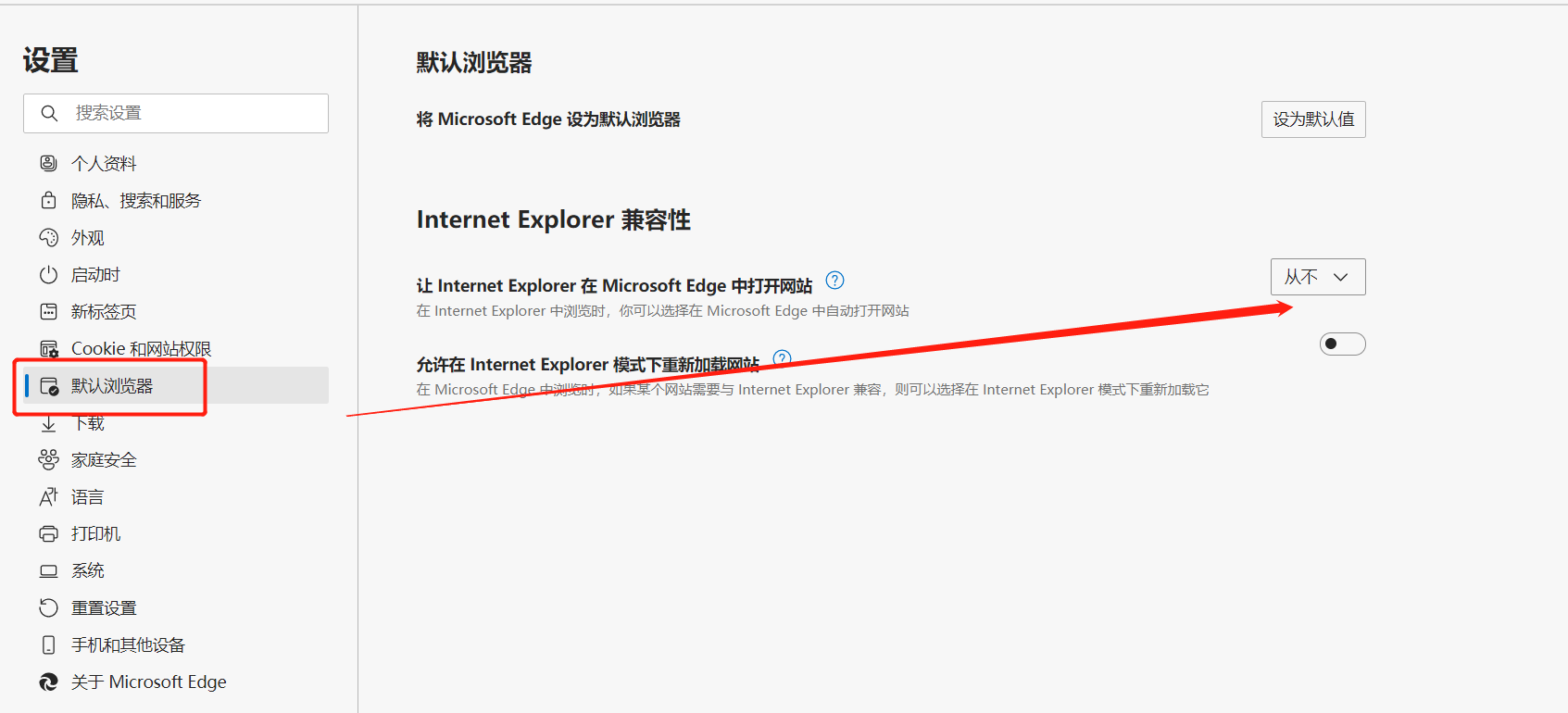Click help icon next to 在 Microsoft Edge 中打开网站
Image resolution: width=1568 pixels, height=713 pixels.
[834, 280]
